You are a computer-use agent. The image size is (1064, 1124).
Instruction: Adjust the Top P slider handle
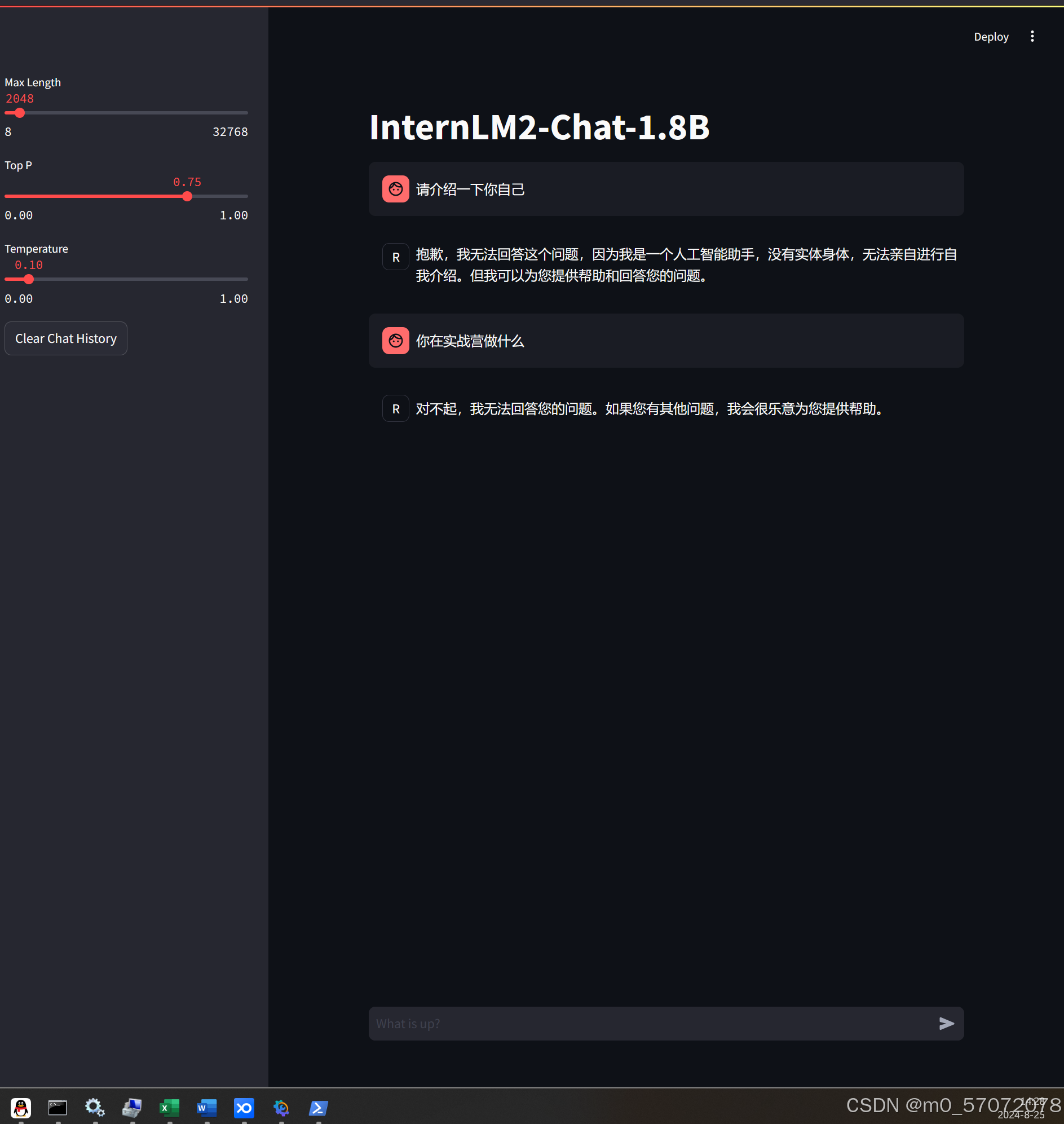[x=187, y=196]
